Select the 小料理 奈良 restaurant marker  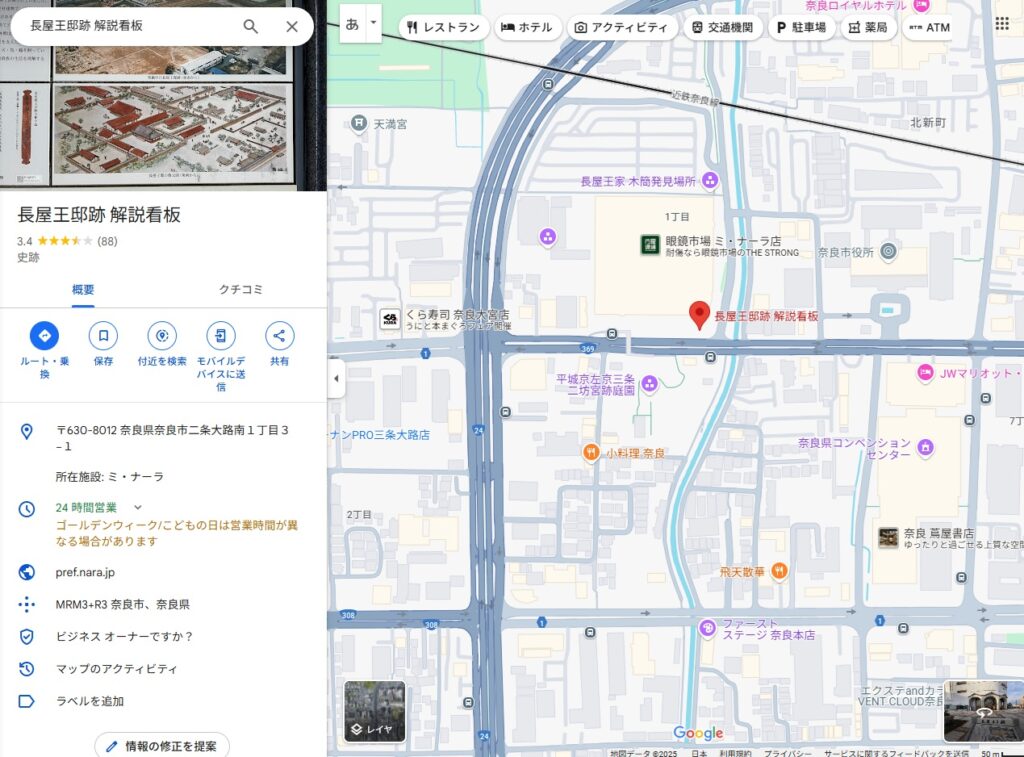(591, 452)
